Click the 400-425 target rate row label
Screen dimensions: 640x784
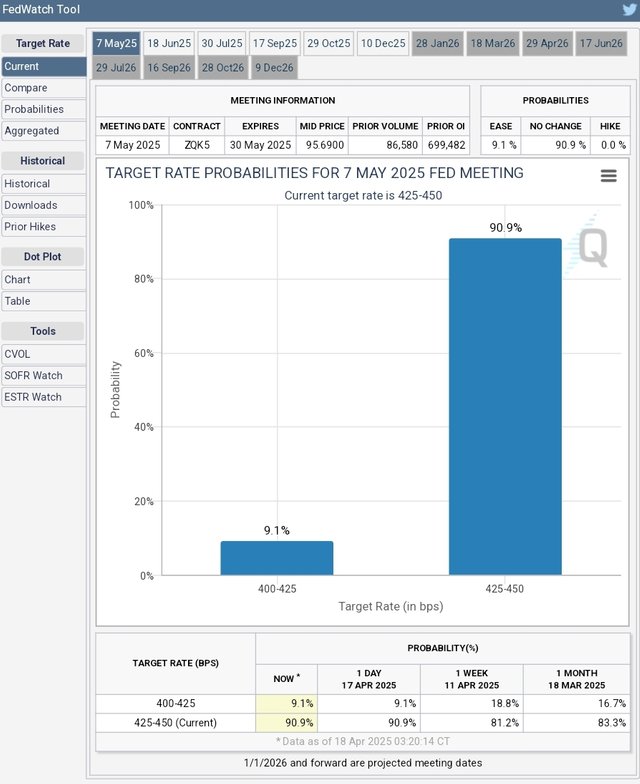tap(176, 704)
